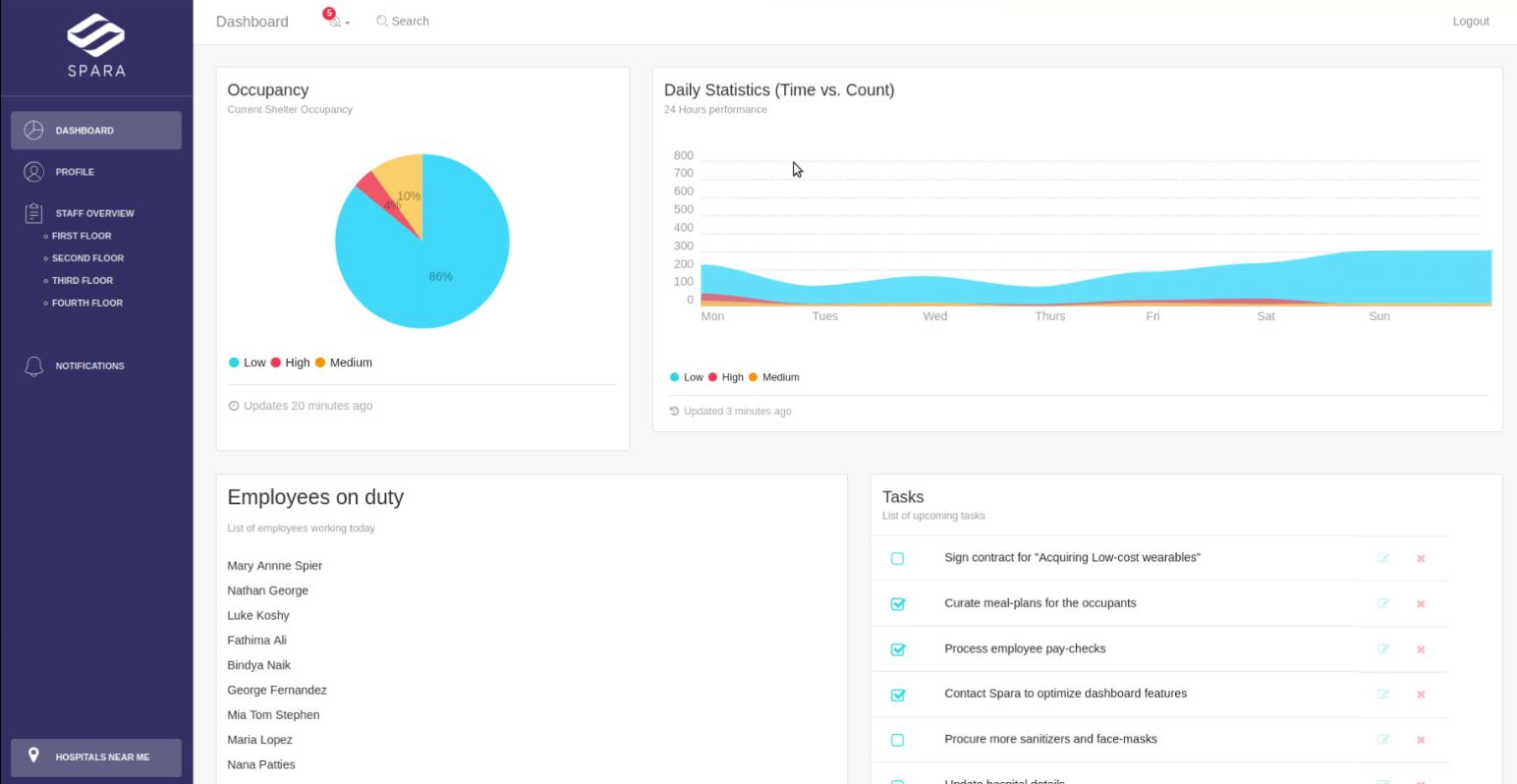Click the Notifications bell icon in sidebar

pos(33,365)
